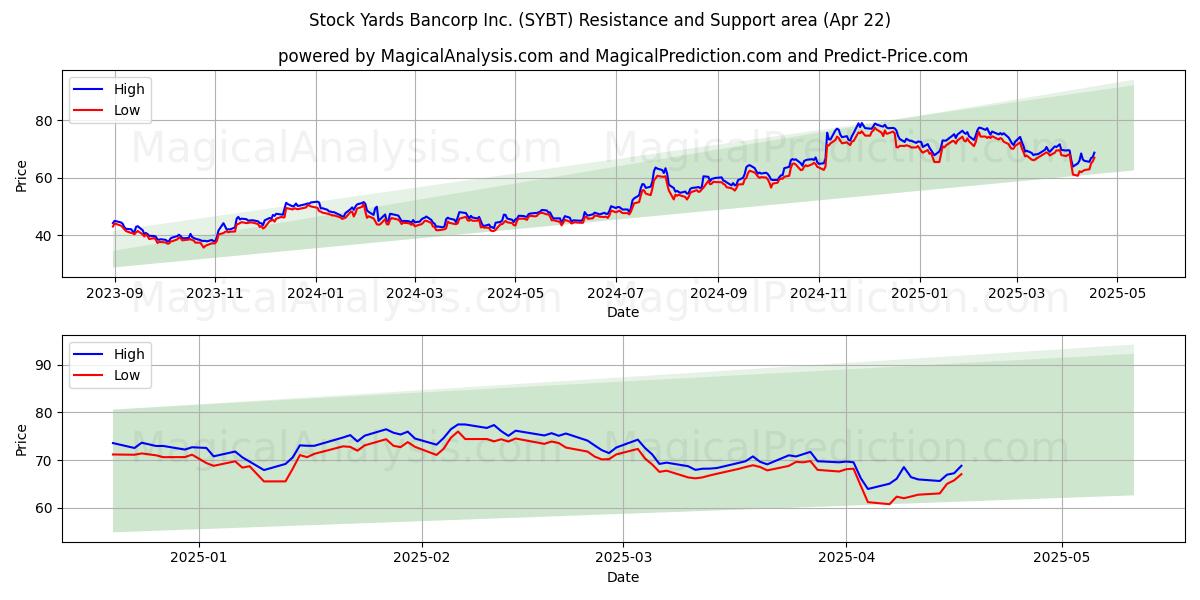The height and width of the screenshot is (600, 1200).
Task: Click the Date axis label under top chart
Action: click(x=623, y=312)
